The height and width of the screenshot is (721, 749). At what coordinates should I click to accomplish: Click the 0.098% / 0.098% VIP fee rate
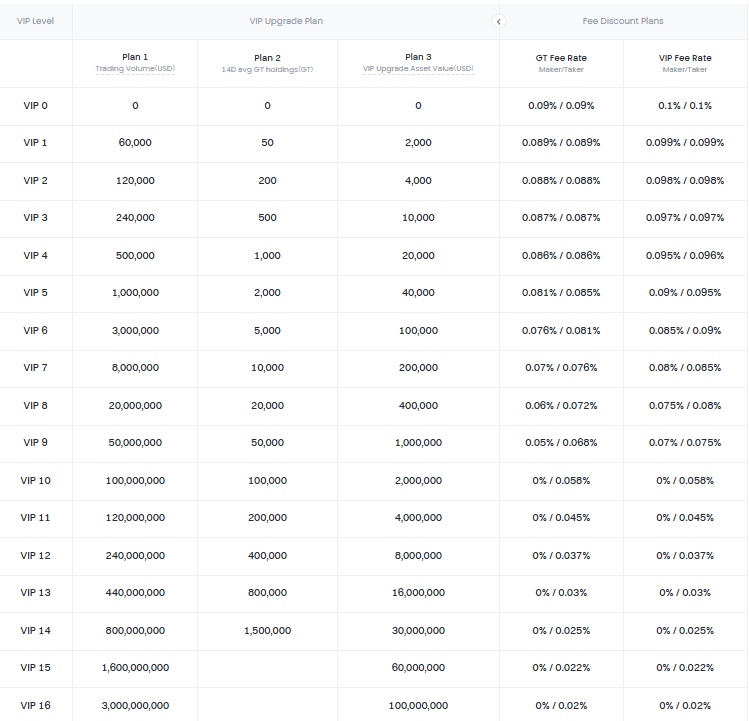point(685,181)
